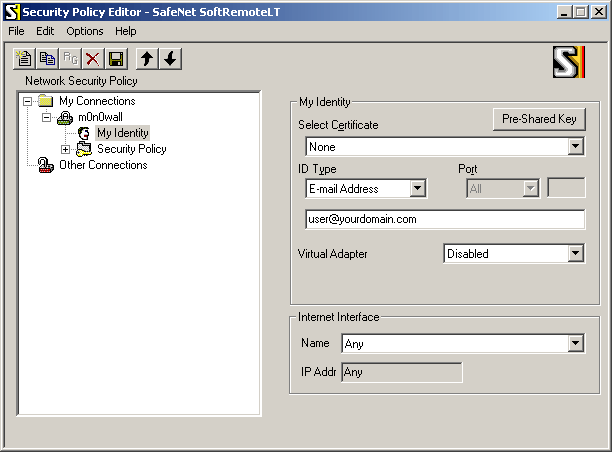Select the m0n0wall connection label
Viewport: 612px width, 452px height.
100,117
